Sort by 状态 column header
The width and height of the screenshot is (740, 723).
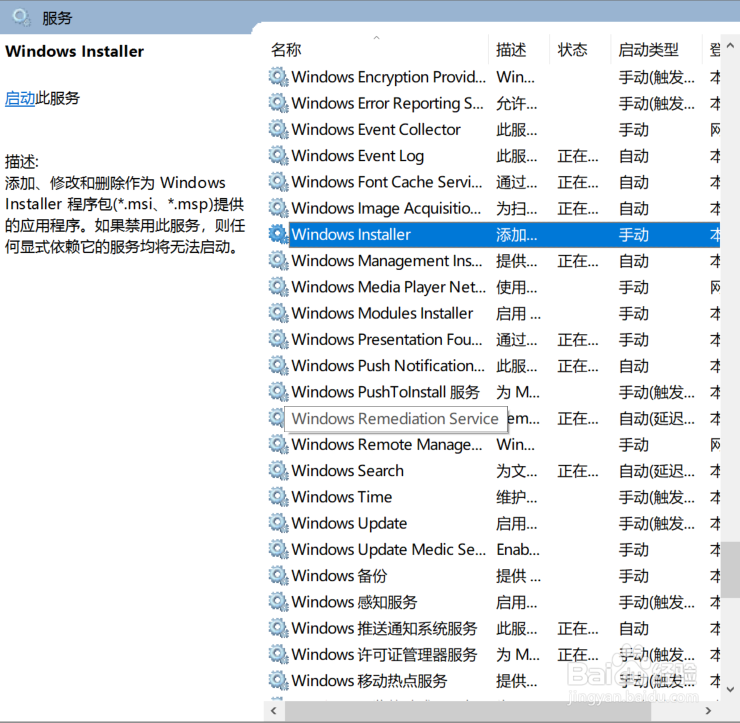[572, 50]
